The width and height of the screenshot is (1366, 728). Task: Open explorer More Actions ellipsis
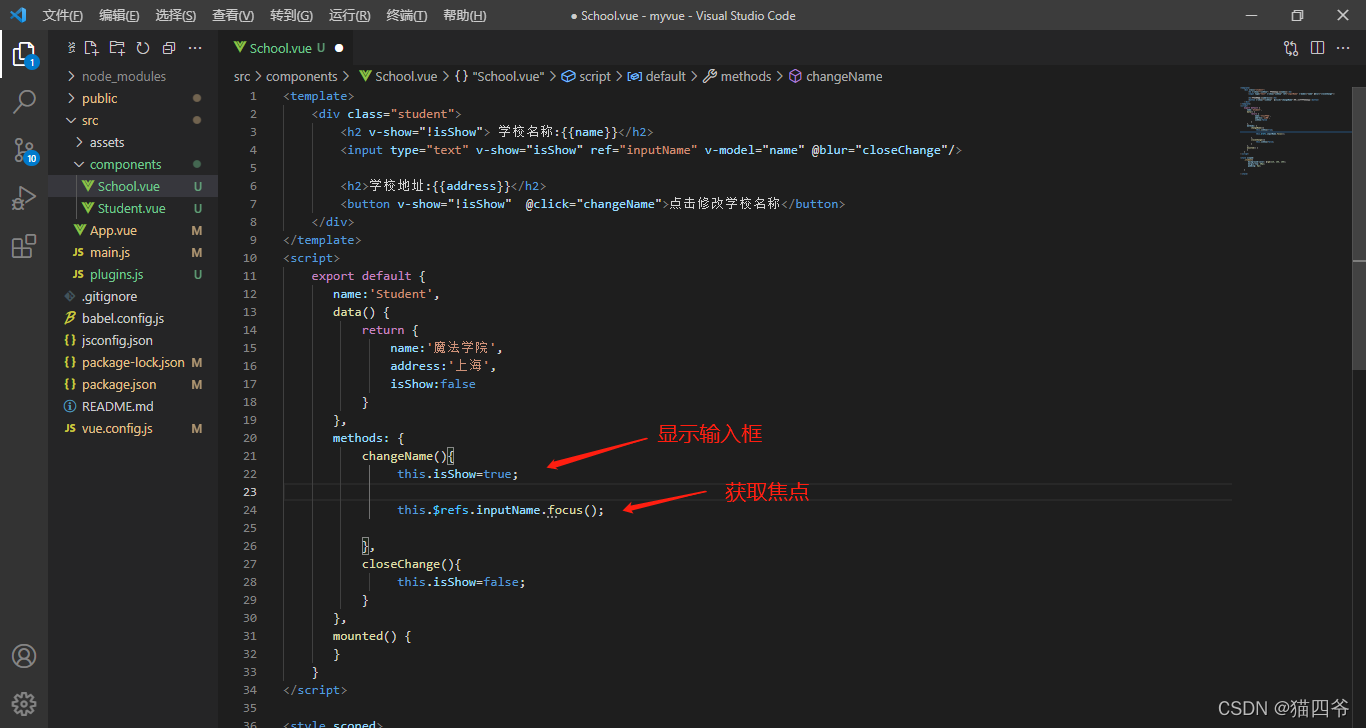[x=195, y=48]
